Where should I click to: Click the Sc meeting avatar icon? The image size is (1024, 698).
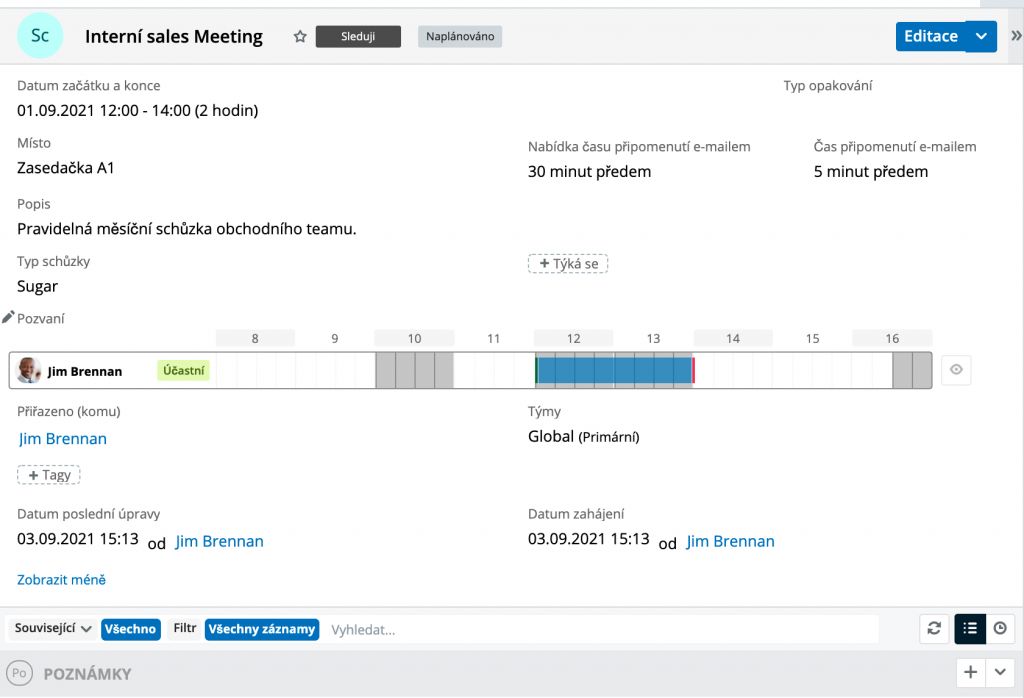pyautogui.click(x=40, y=36)
